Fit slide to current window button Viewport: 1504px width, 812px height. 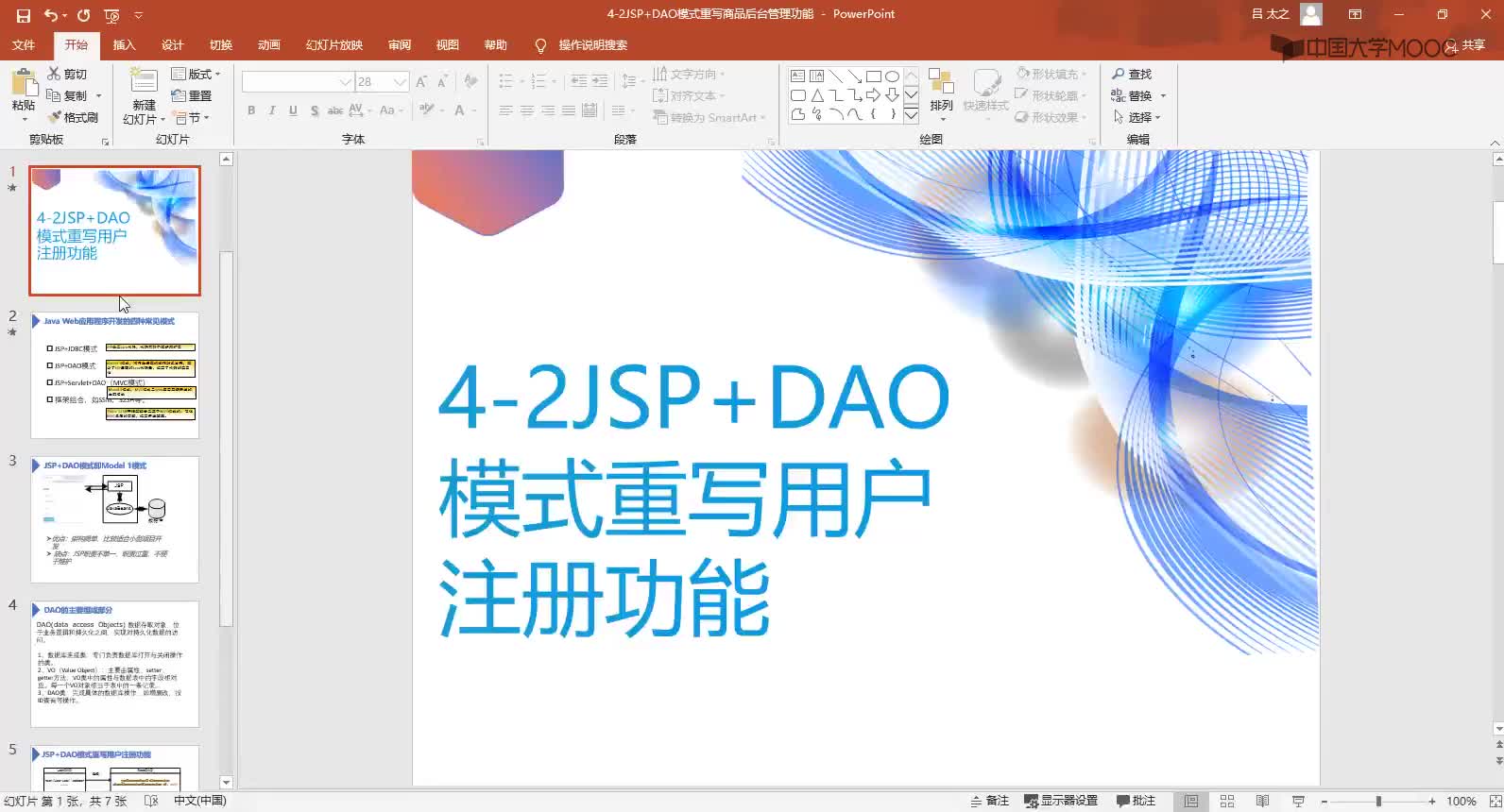(x=1495, y=801)
